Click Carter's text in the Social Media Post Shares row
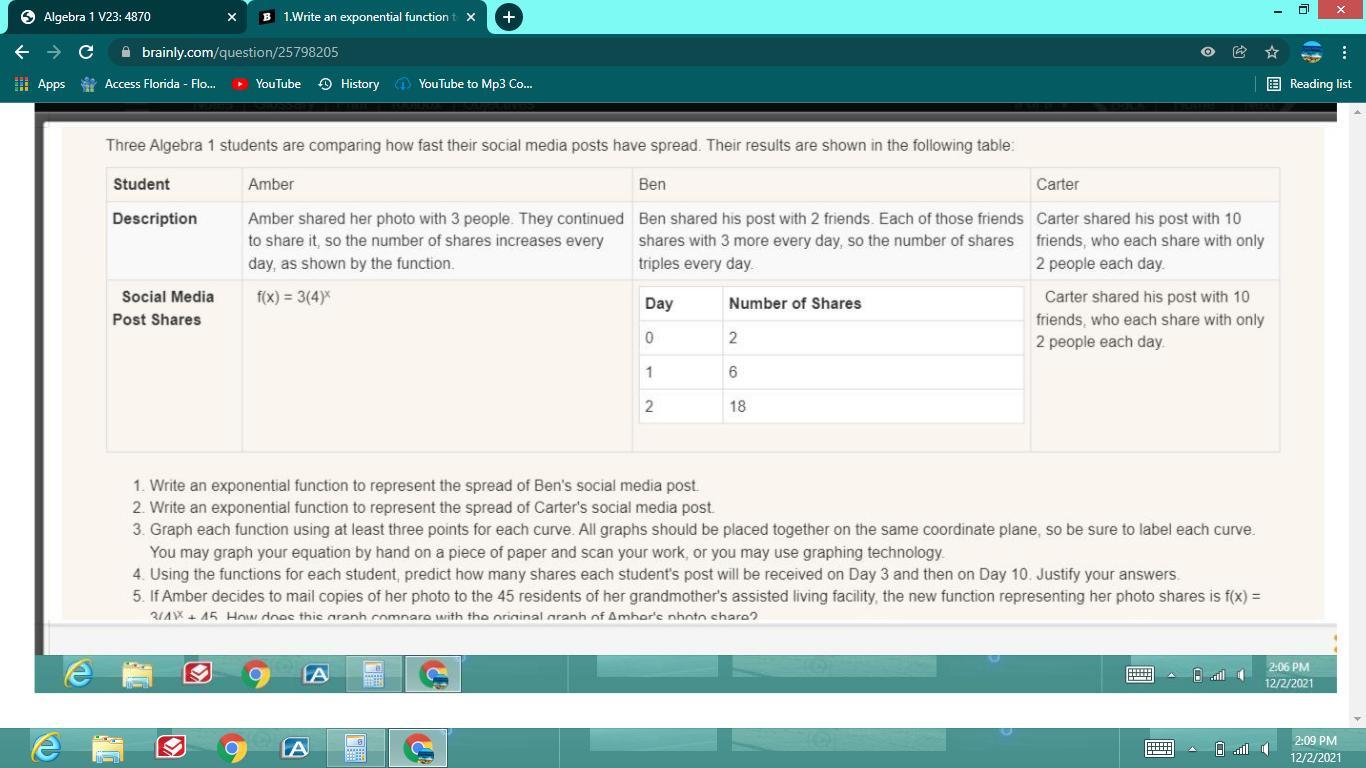 1150,319
